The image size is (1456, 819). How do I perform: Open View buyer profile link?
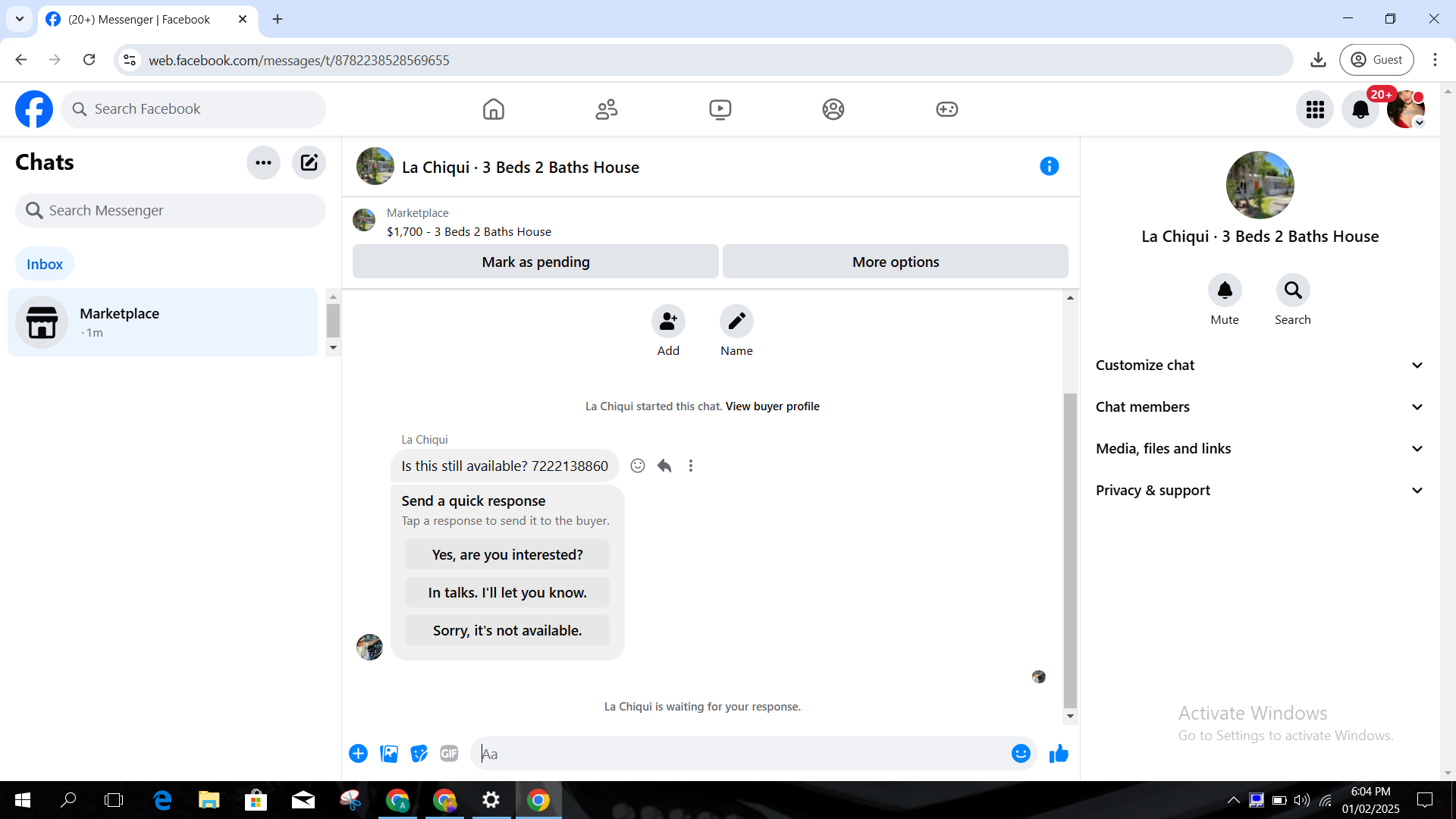[x=772, y=406]
